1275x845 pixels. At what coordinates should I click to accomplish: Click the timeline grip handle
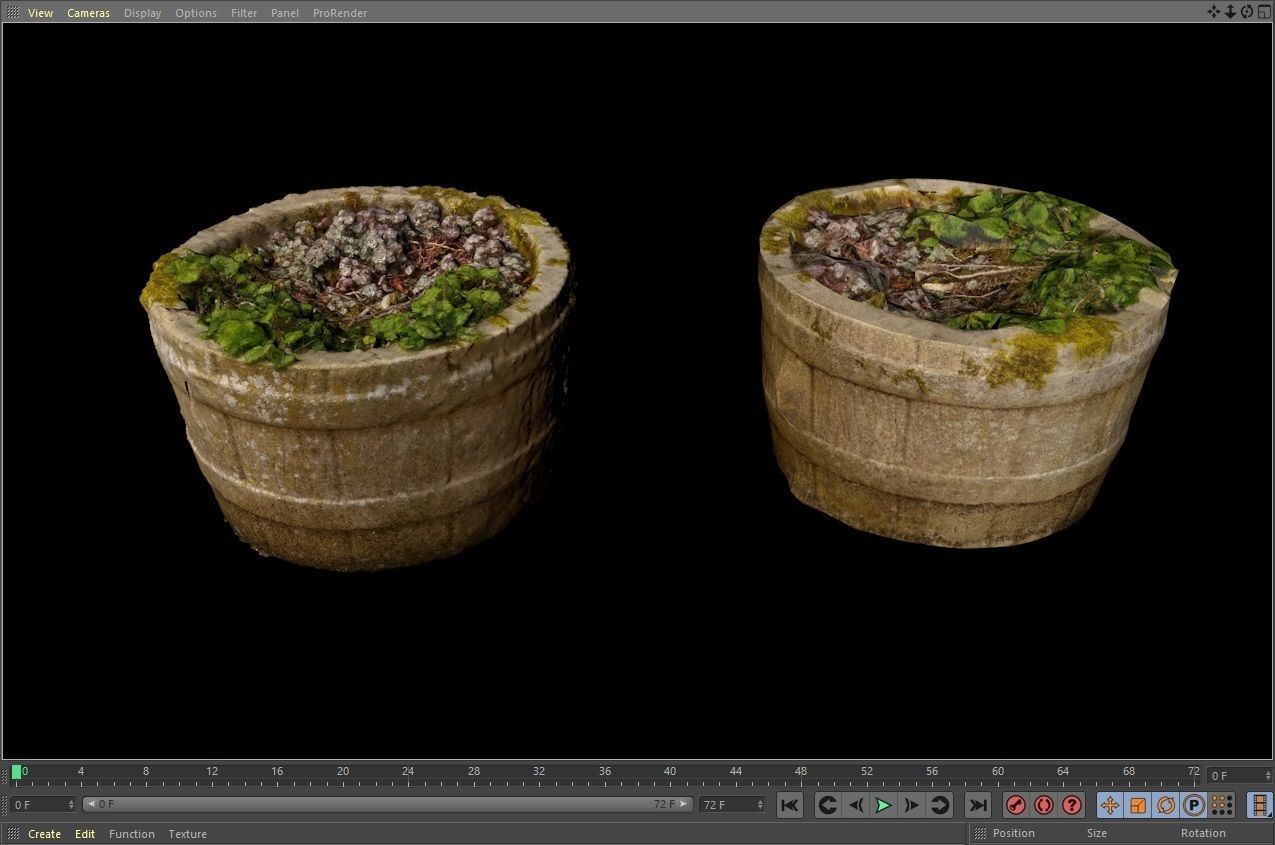point(5,775)
